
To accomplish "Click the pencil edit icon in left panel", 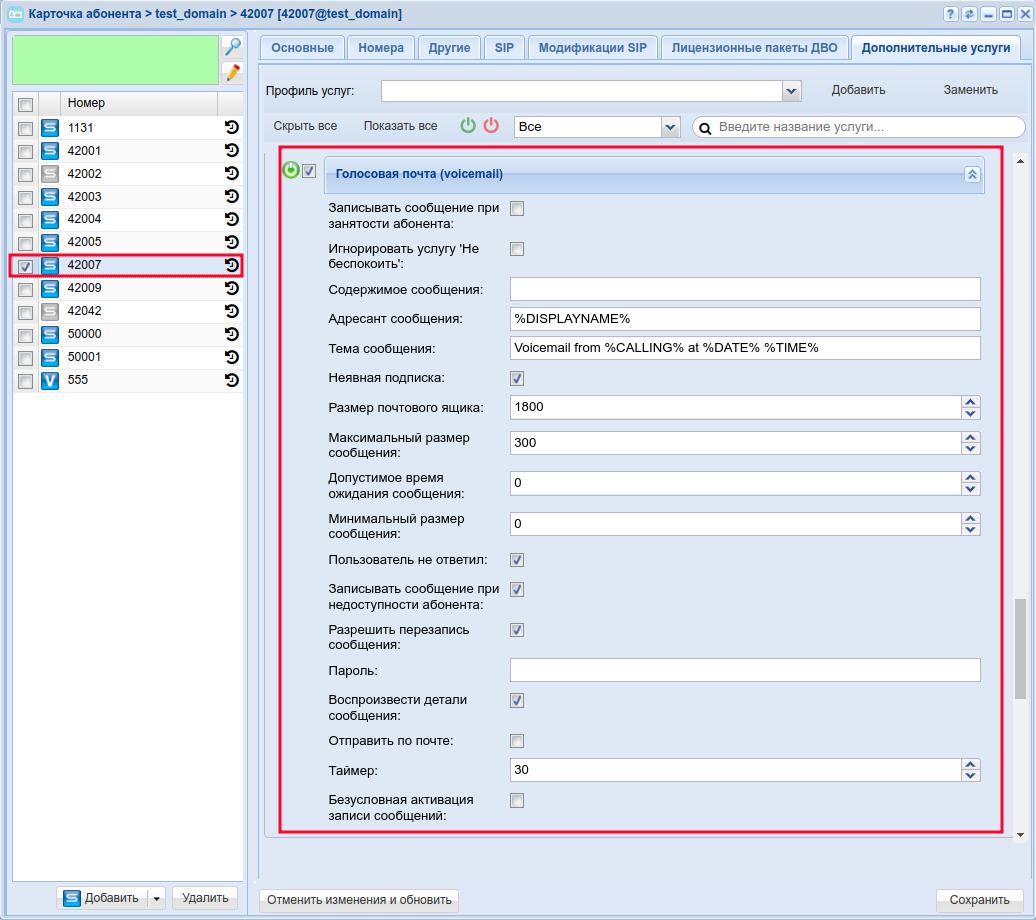I will pos(232,72).
